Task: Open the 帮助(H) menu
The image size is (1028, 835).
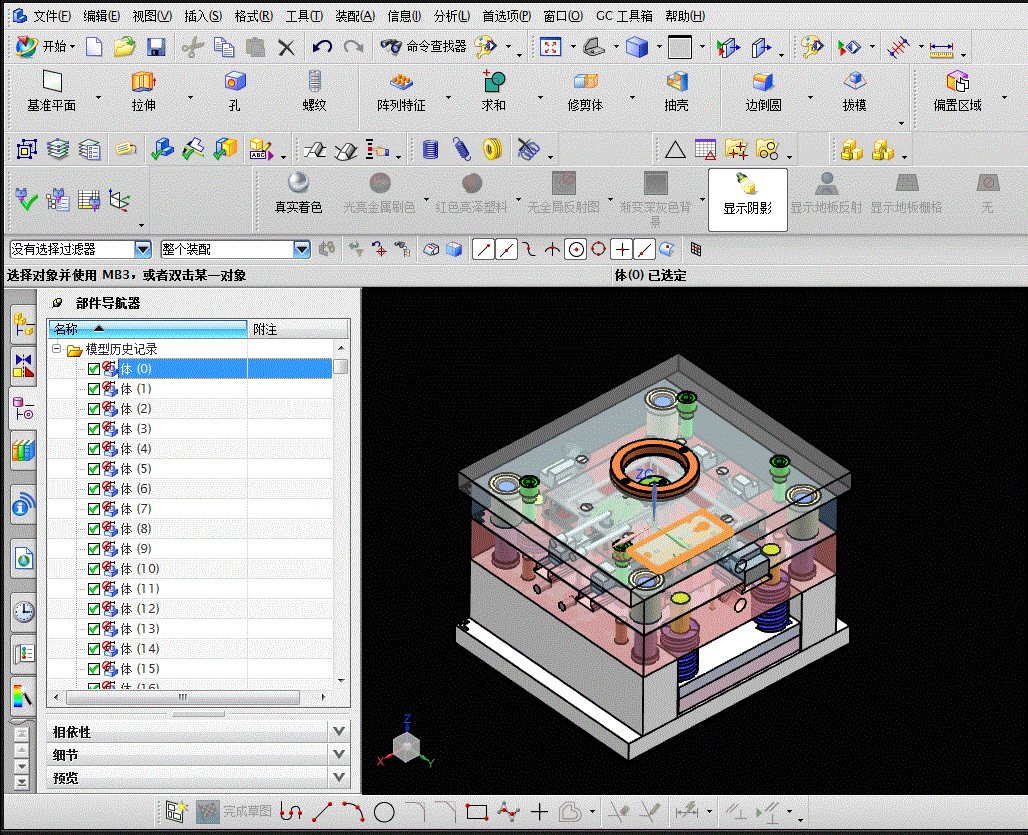Action: tap(685, 16)
